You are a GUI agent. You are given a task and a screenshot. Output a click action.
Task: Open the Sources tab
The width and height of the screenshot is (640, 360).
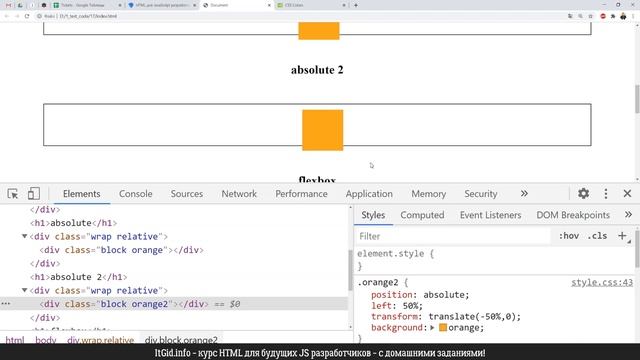point(187,194)
